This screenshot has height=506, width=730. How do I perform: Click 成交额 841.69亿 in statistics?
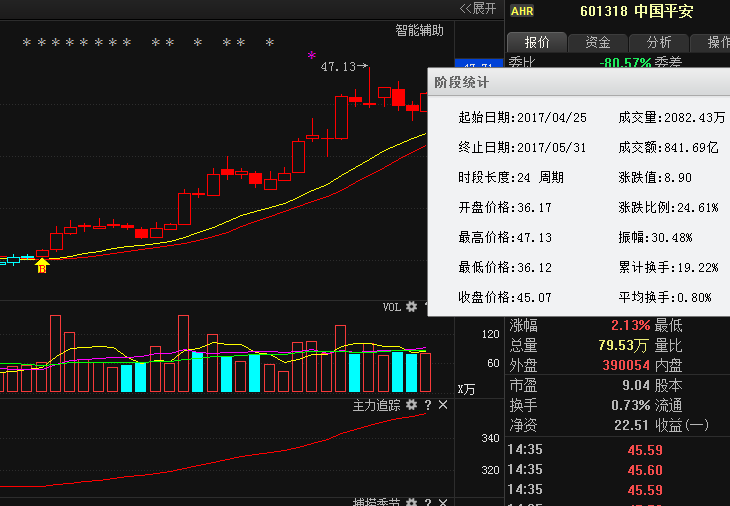[669, 148]
